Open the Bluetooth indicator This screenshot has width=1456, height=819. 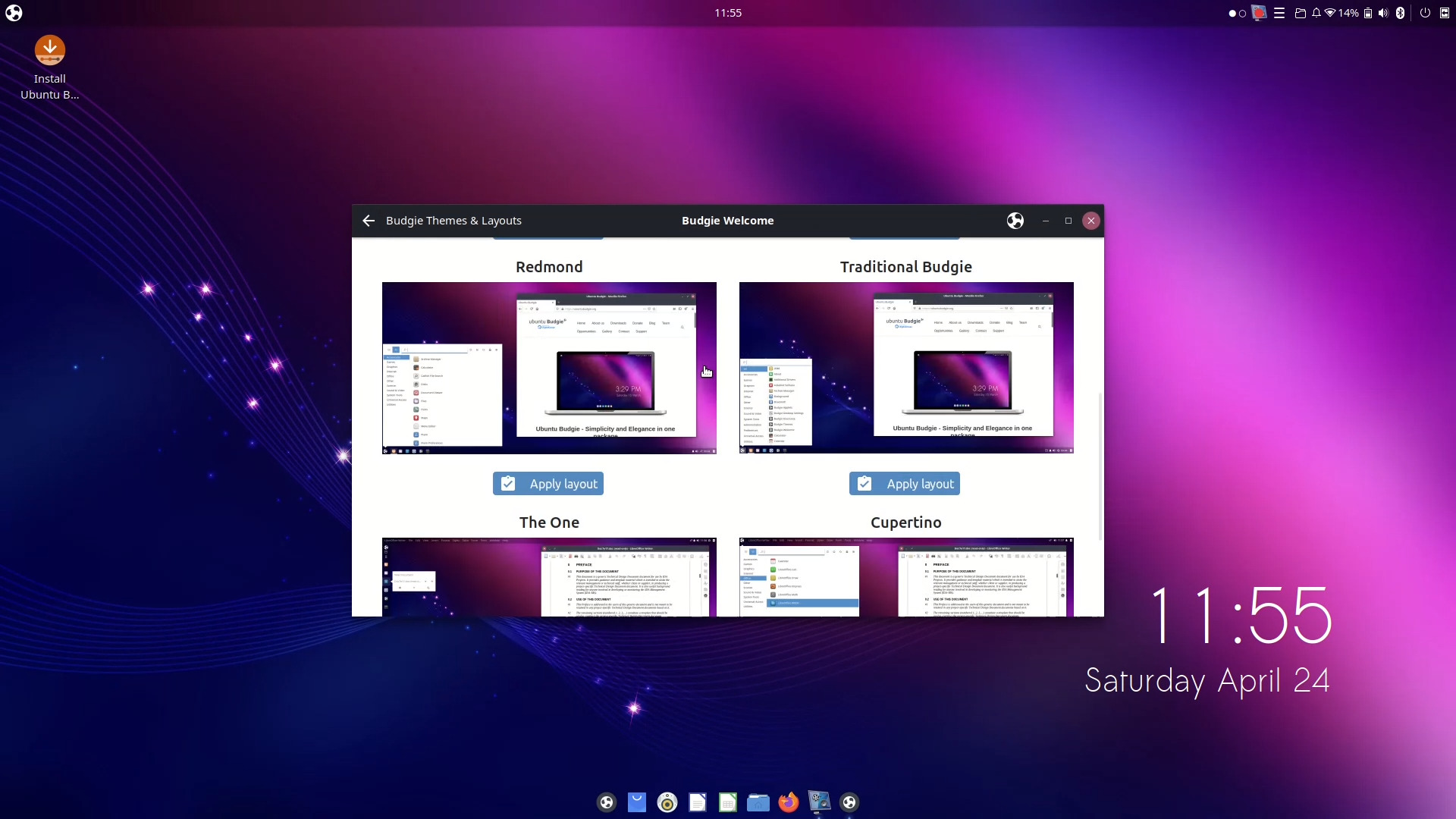pos(1400,13)
